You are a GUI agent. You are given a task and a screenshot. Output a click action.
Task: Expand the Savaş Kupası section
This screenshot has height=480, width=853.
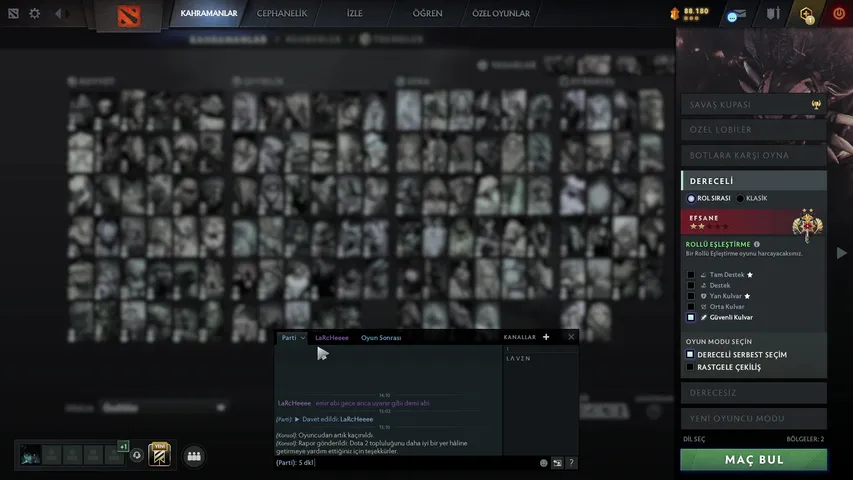[753, 104]
